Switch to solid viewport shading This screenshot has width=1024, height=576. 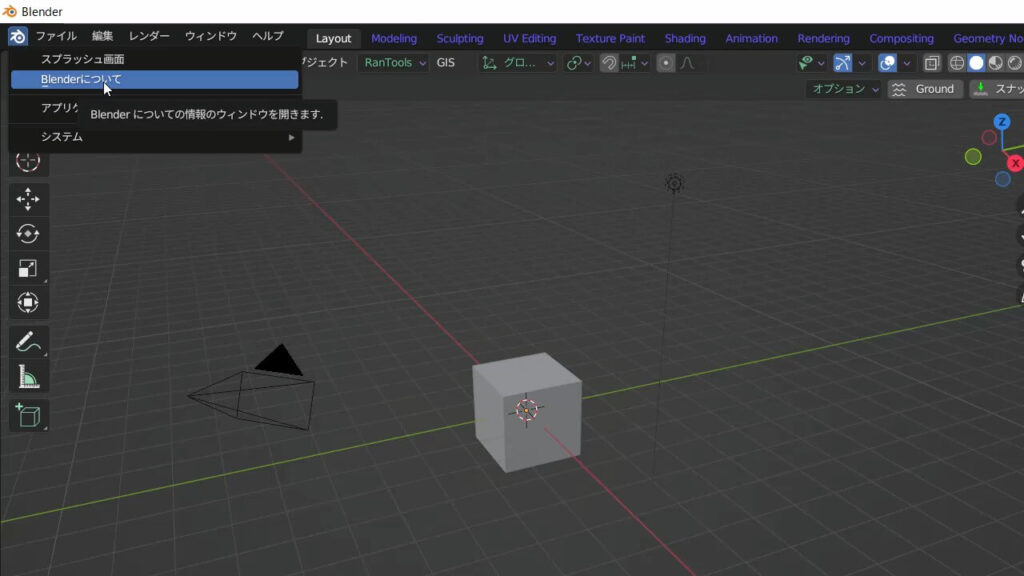tap(976, 63)
